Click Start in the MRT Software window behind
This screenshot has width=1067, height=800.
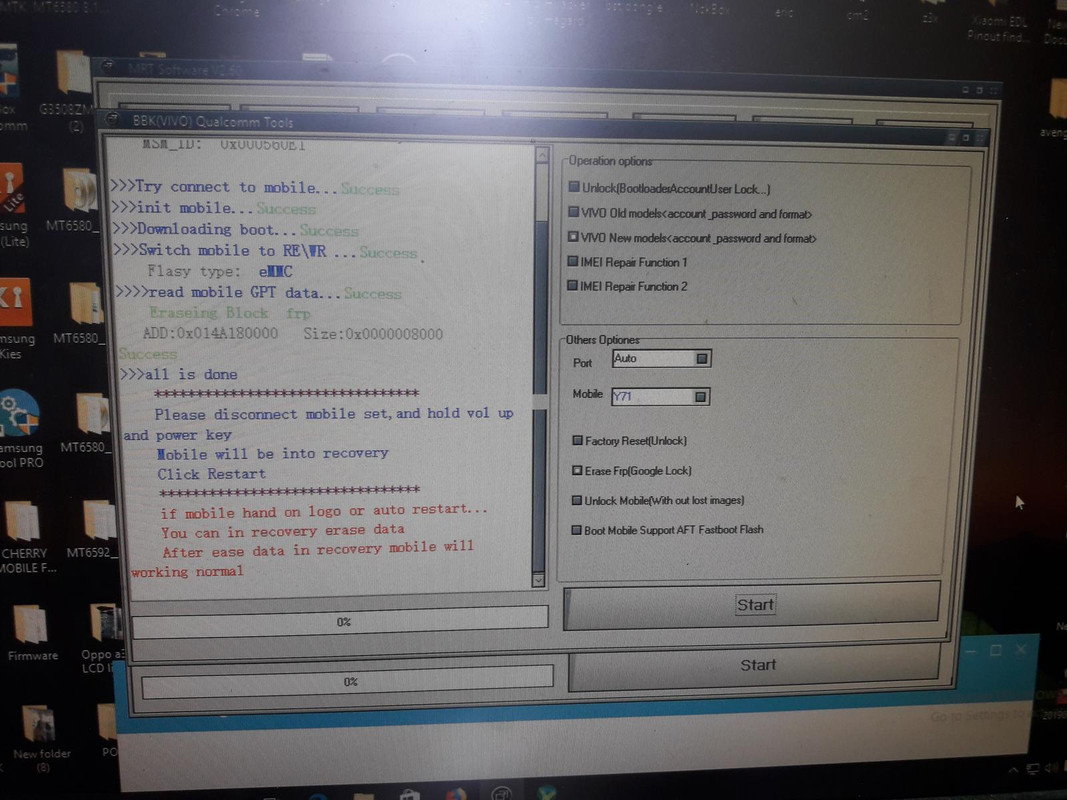point(755,665)
